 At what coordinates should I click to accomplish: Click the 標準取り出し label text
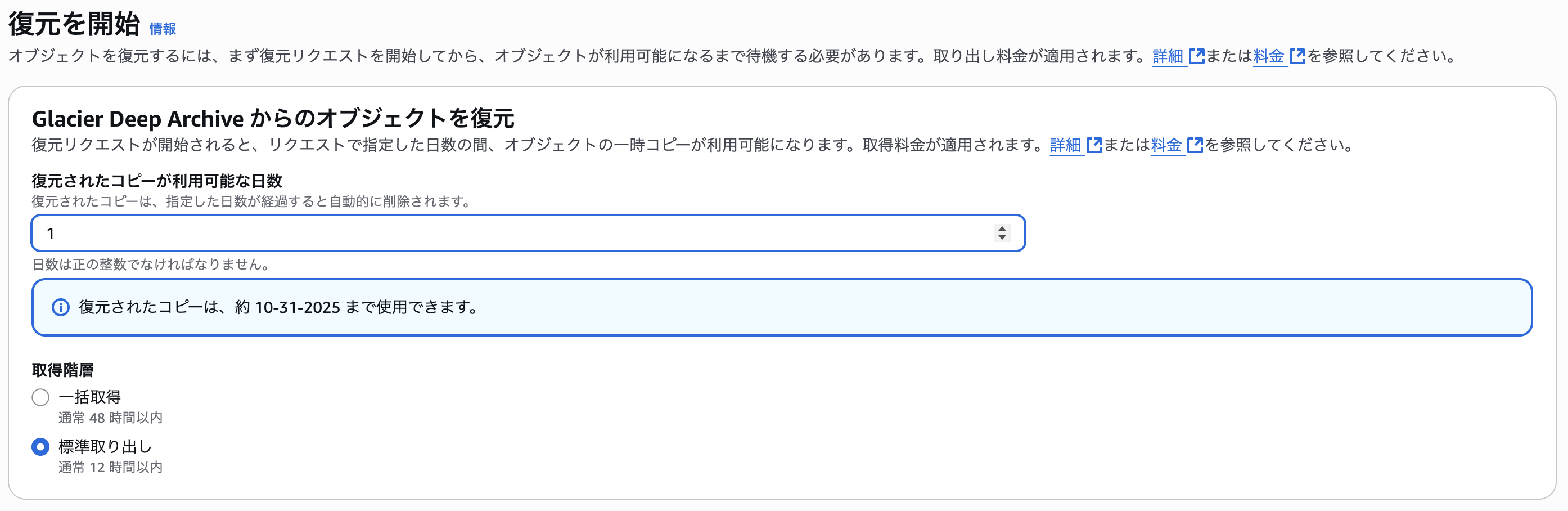105,446
